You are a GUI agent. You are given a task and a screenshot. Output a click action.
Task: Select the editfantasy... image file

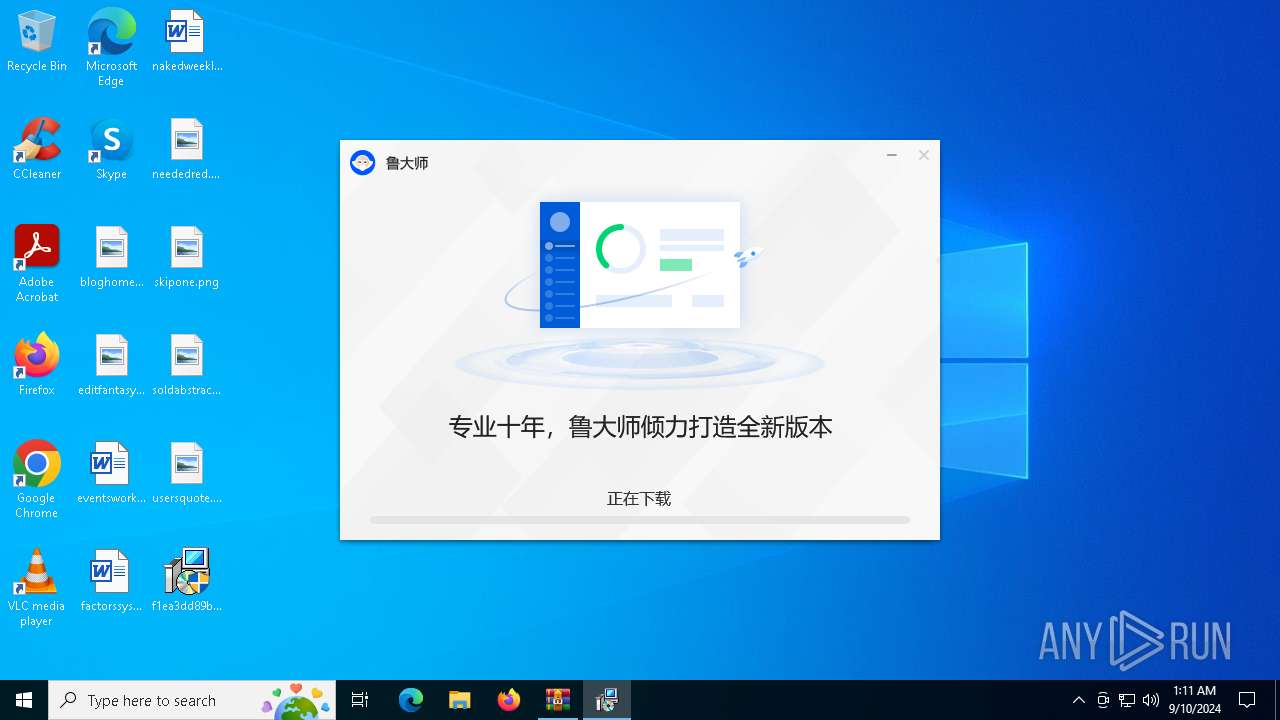pos(111,365)
